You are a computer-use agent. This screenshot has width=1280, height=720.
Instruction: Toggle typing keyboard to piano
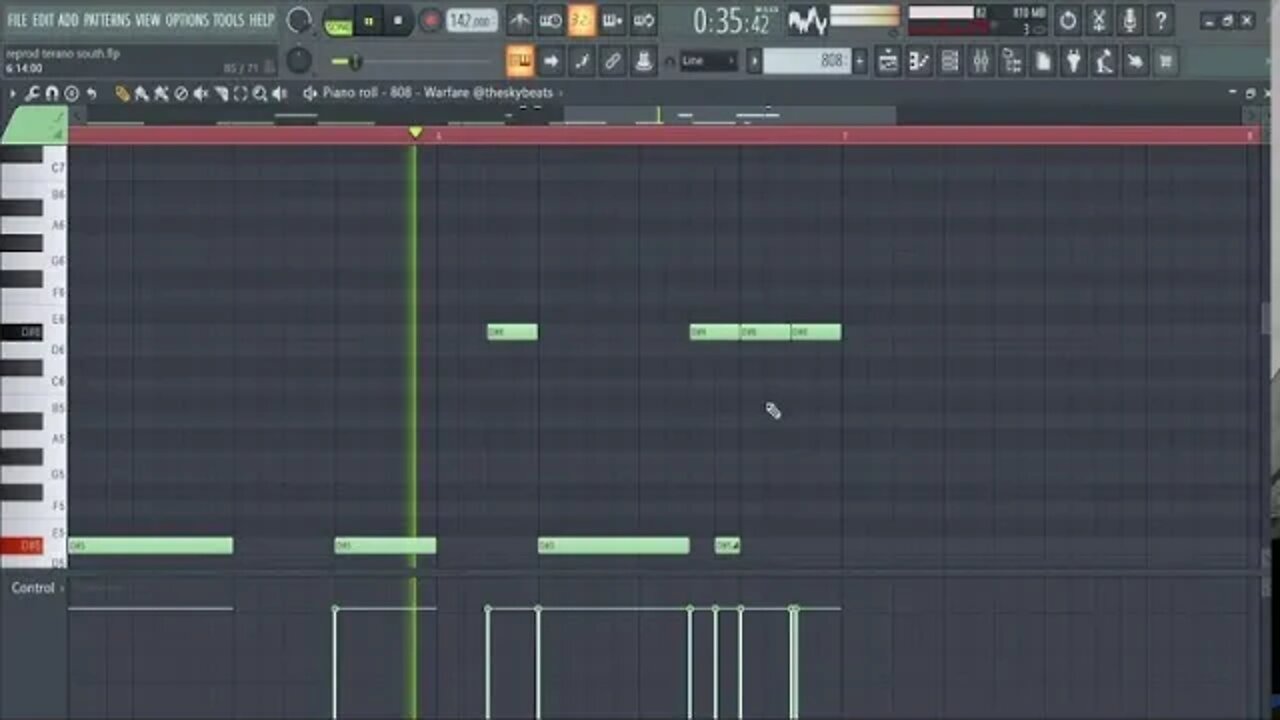coord(520,61)
